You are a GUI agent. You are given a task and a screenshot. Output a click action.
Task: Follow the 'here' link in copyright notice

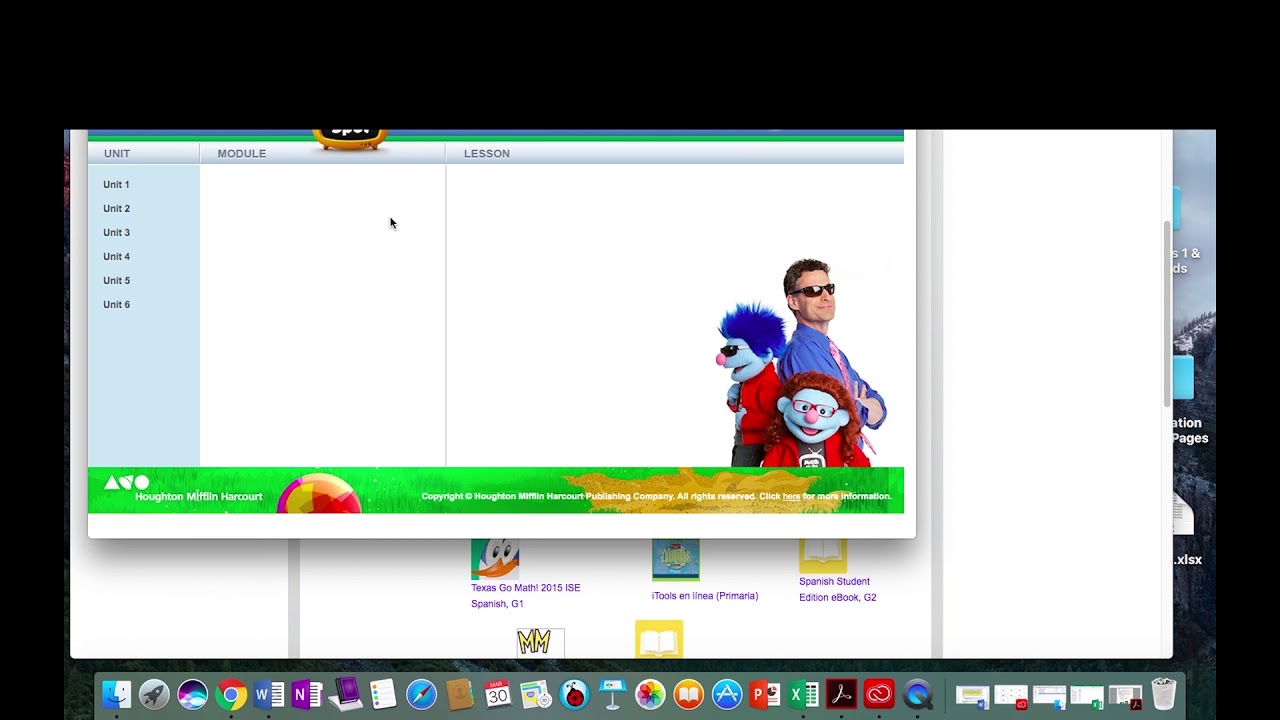click(791, 496)
